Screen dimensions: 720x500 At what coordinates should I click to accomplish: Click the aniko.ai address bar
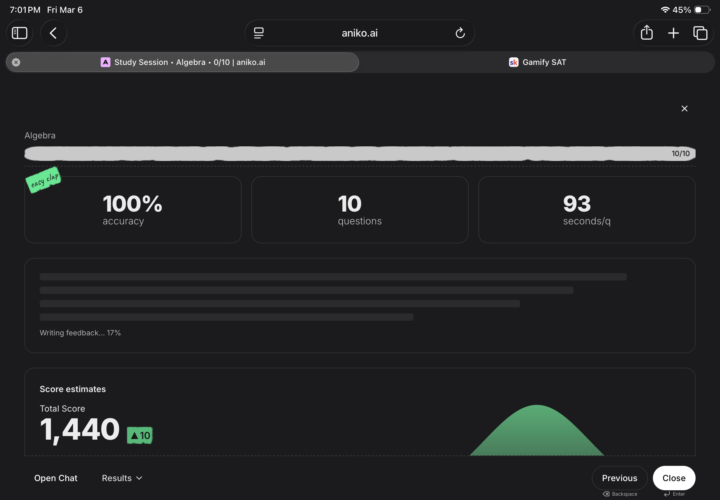tap(360, 33)
